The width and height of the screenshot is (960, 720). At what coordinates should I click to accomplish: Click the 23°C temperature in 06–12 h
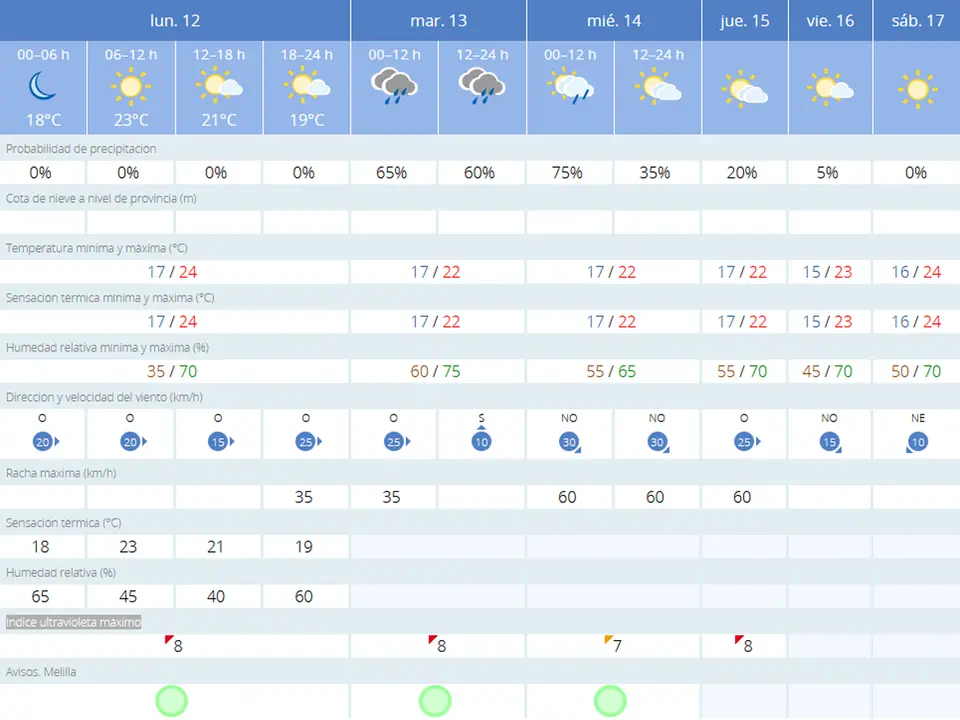click(x=131, y=120)
